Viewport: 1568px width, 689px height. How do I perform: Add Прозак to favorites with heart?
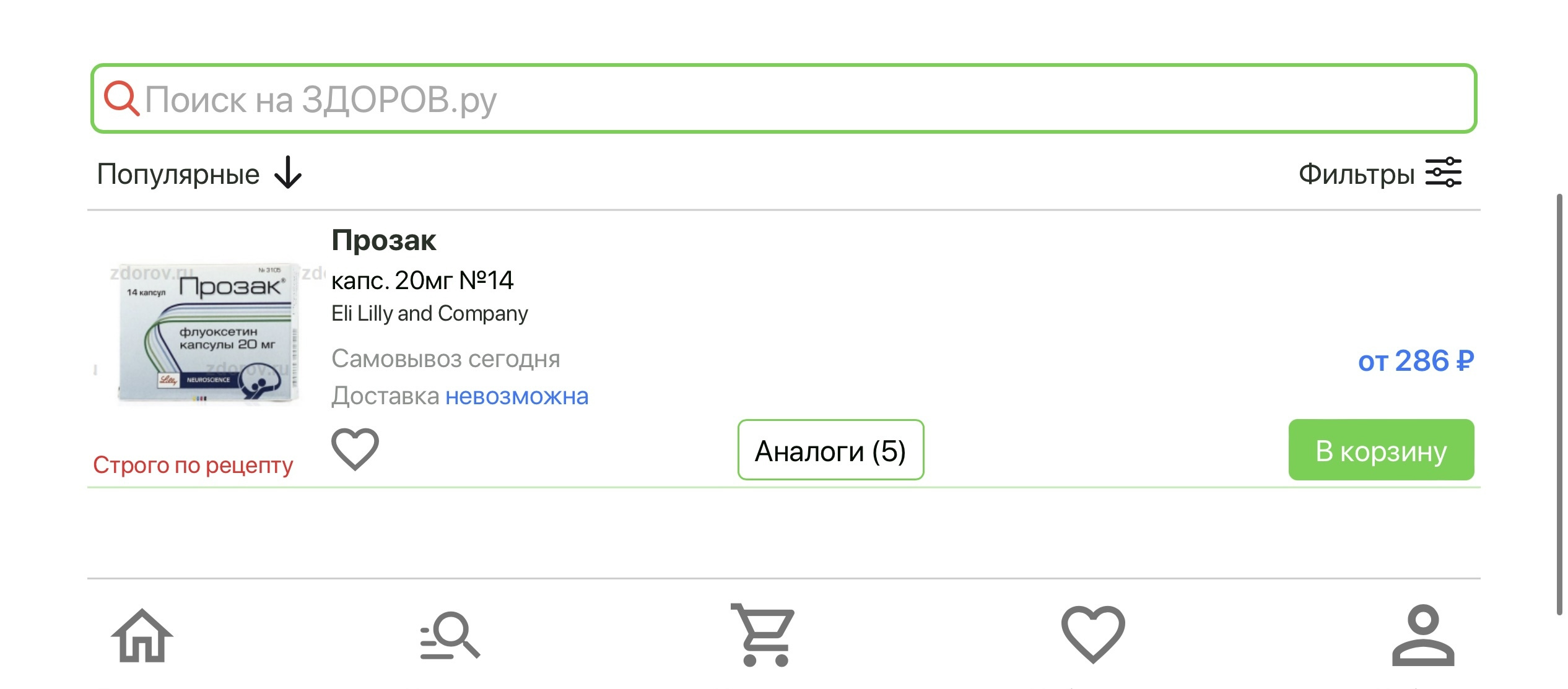355,449
